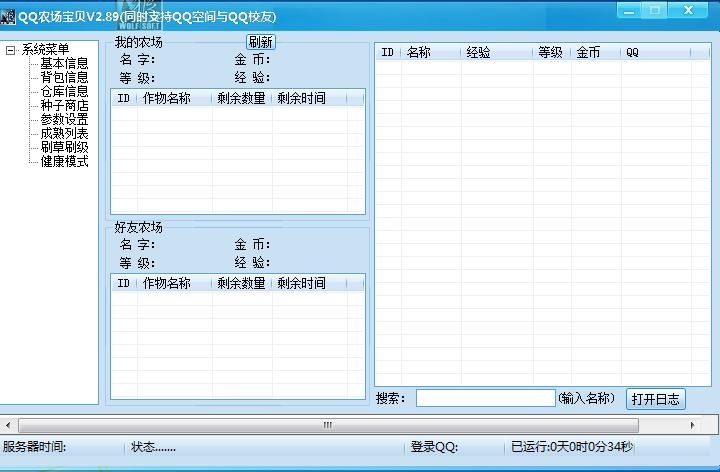Screen dimensions: 720x472
Task: Select 成熟列表 in the tree
Action: pyautogui.click(x=64, y=134)
